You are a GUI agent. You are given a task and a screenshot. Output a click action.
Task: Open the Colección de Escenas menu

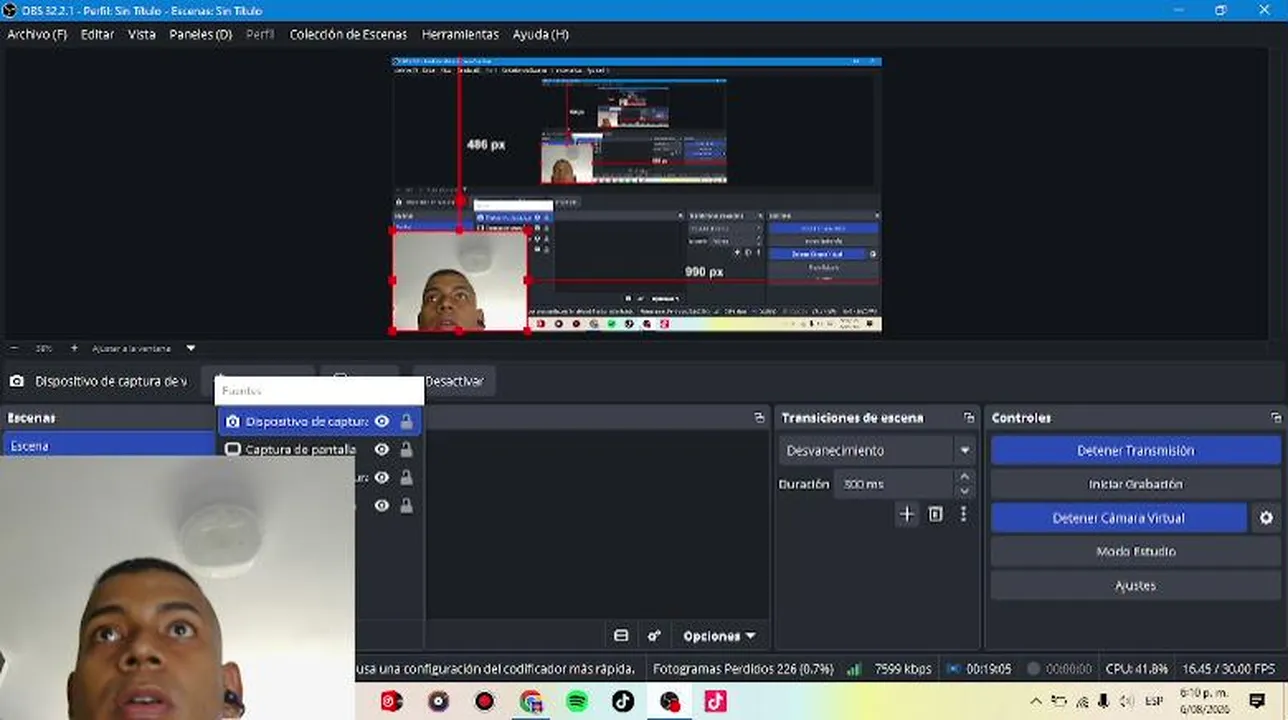[x=348, y=34]
